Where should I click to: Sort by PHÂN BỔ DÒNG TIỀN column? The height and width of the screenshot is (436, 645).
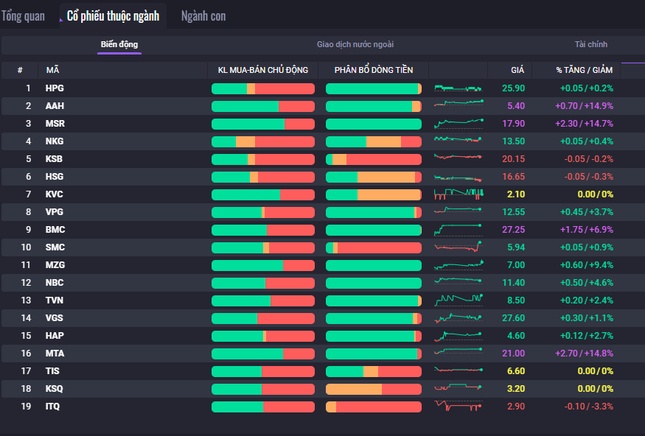tap(373, 70)
